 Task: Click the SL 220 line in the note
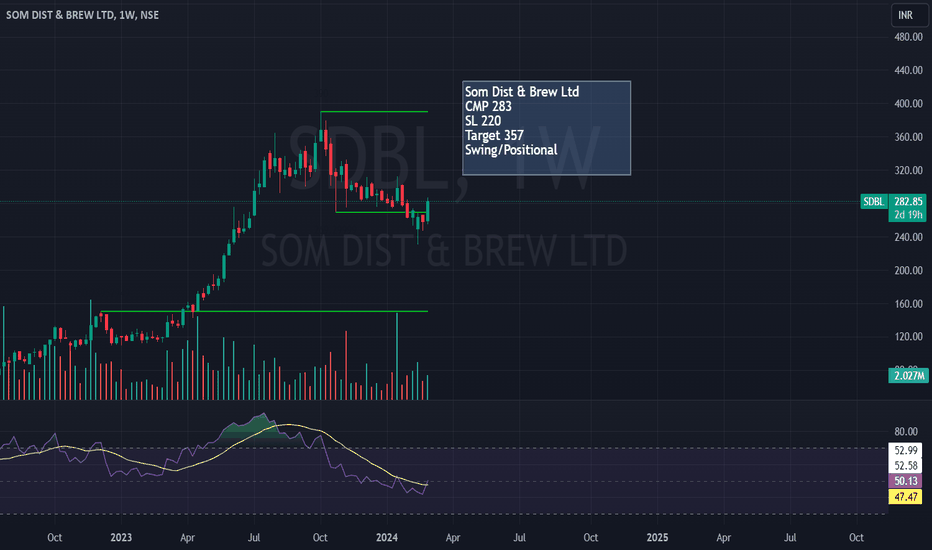tap(483, 121)
